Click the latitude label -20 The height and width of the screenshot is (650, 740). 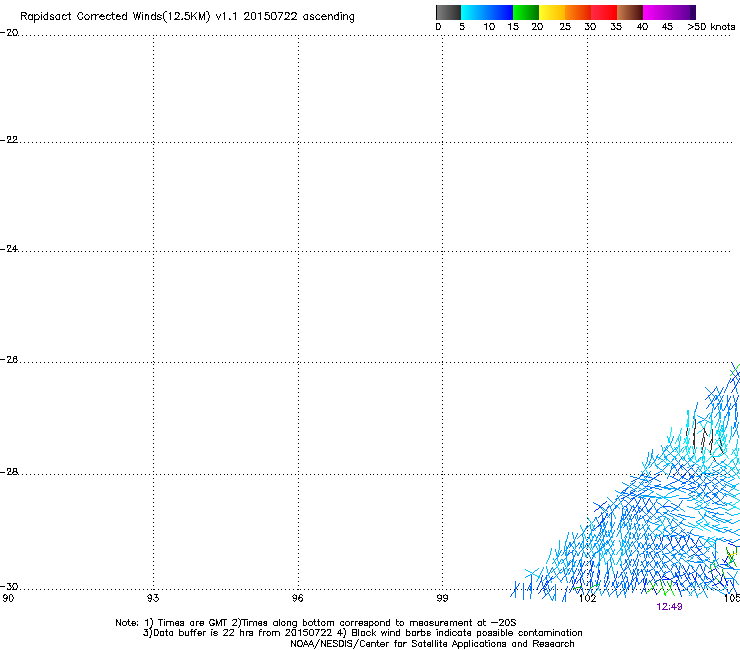point(9,33)
